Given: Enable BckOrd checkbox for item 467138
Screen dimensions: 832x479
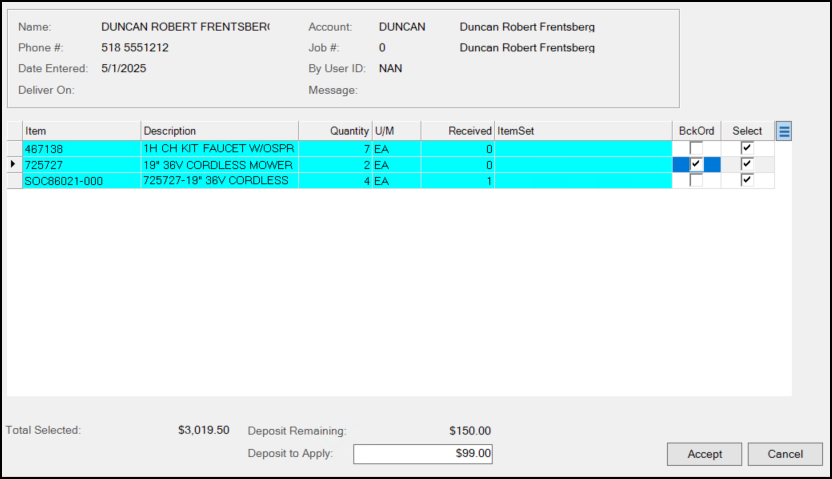Looking at the screenshot, I should [696, 148].
